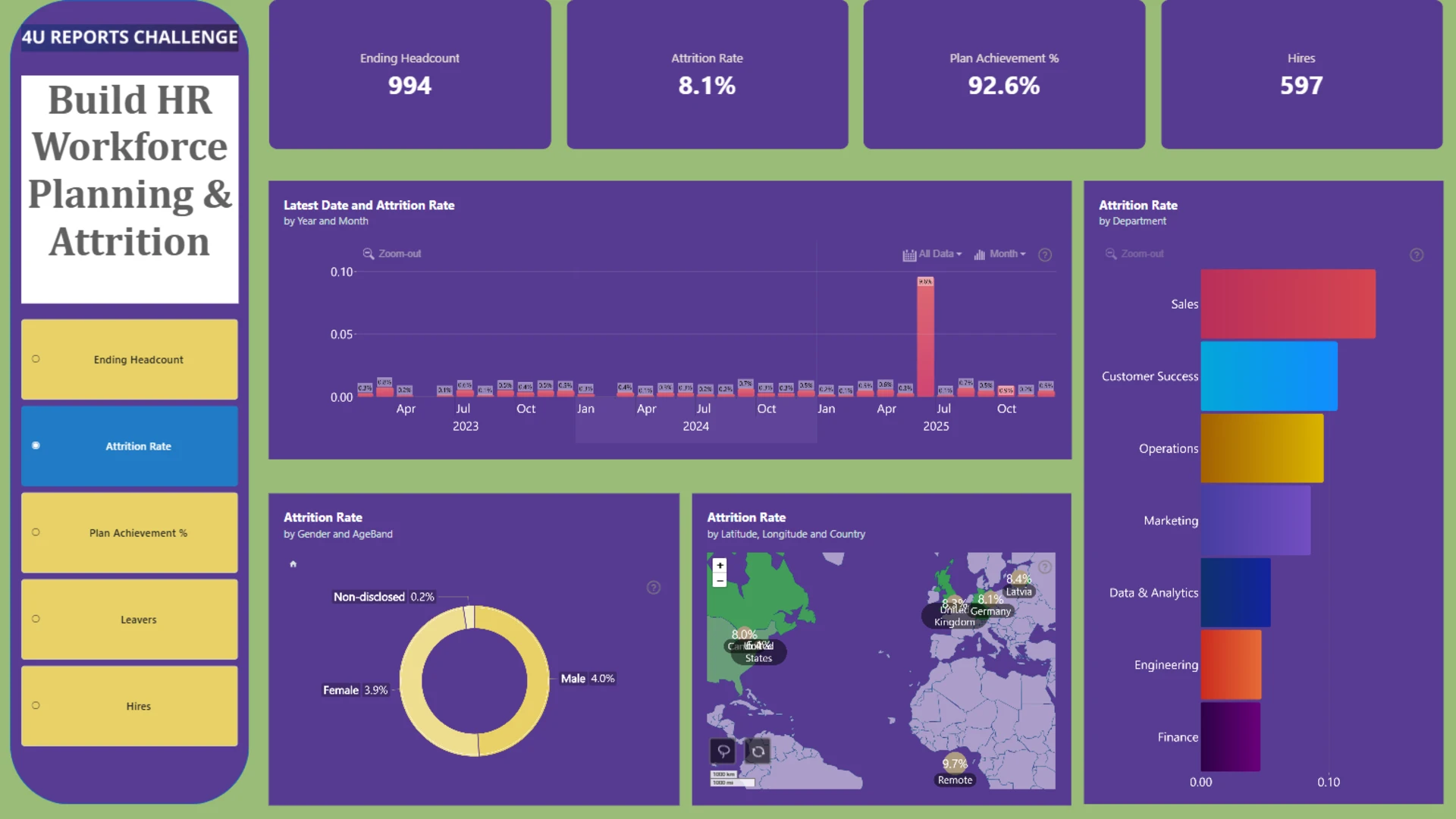
Task: Click the purple Marketing bar
Action: [1255, 520]
